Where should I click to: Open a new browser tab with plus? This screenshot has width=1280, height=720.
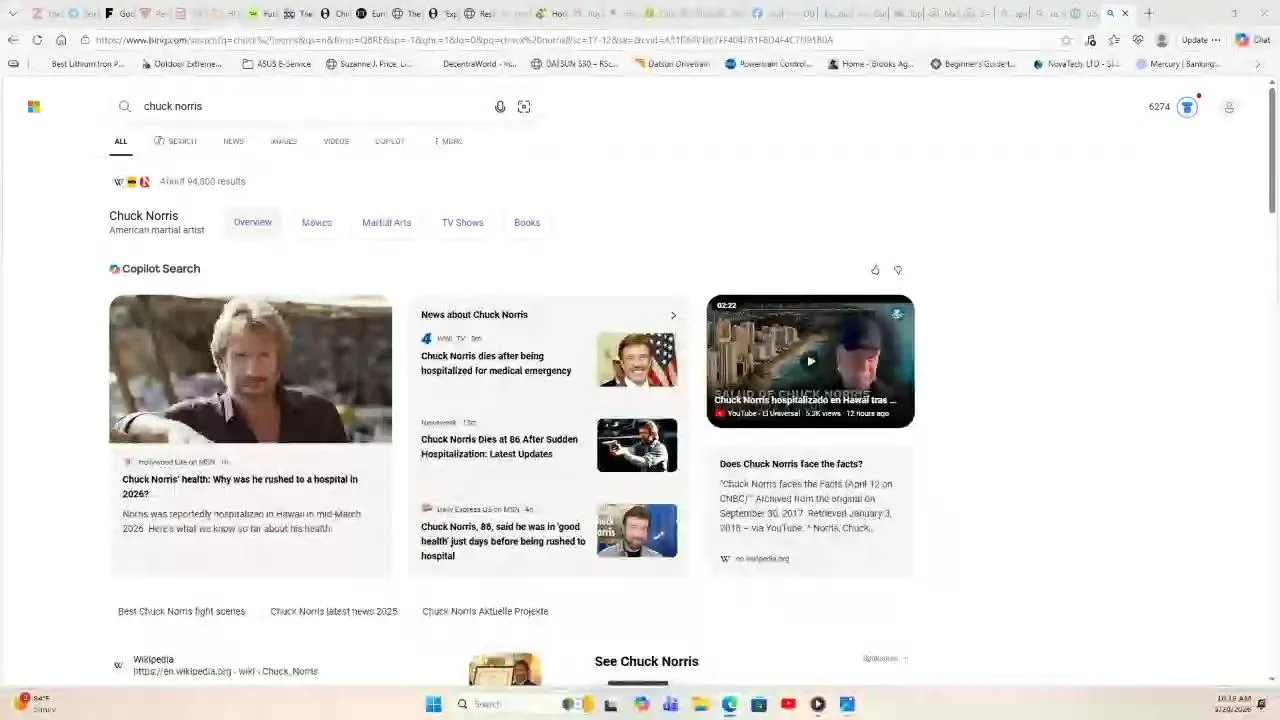tap(1148, 13)
